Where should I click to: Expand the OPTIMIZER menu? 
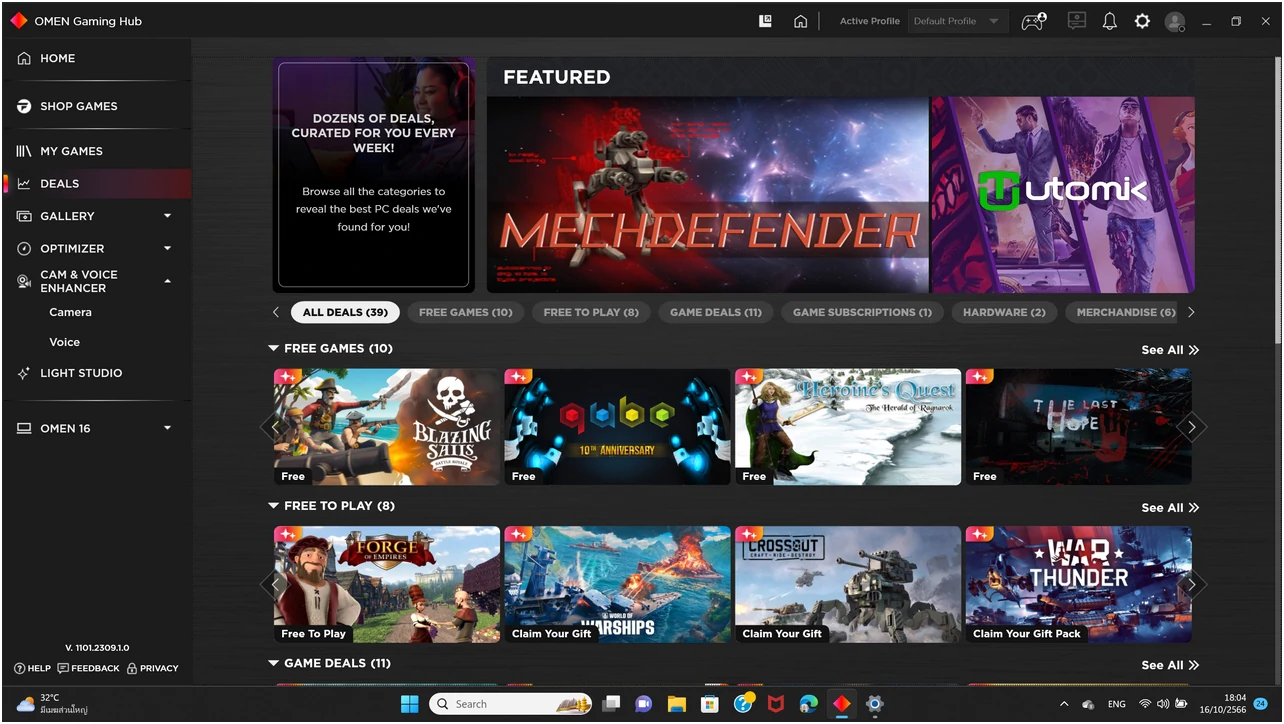167,248
